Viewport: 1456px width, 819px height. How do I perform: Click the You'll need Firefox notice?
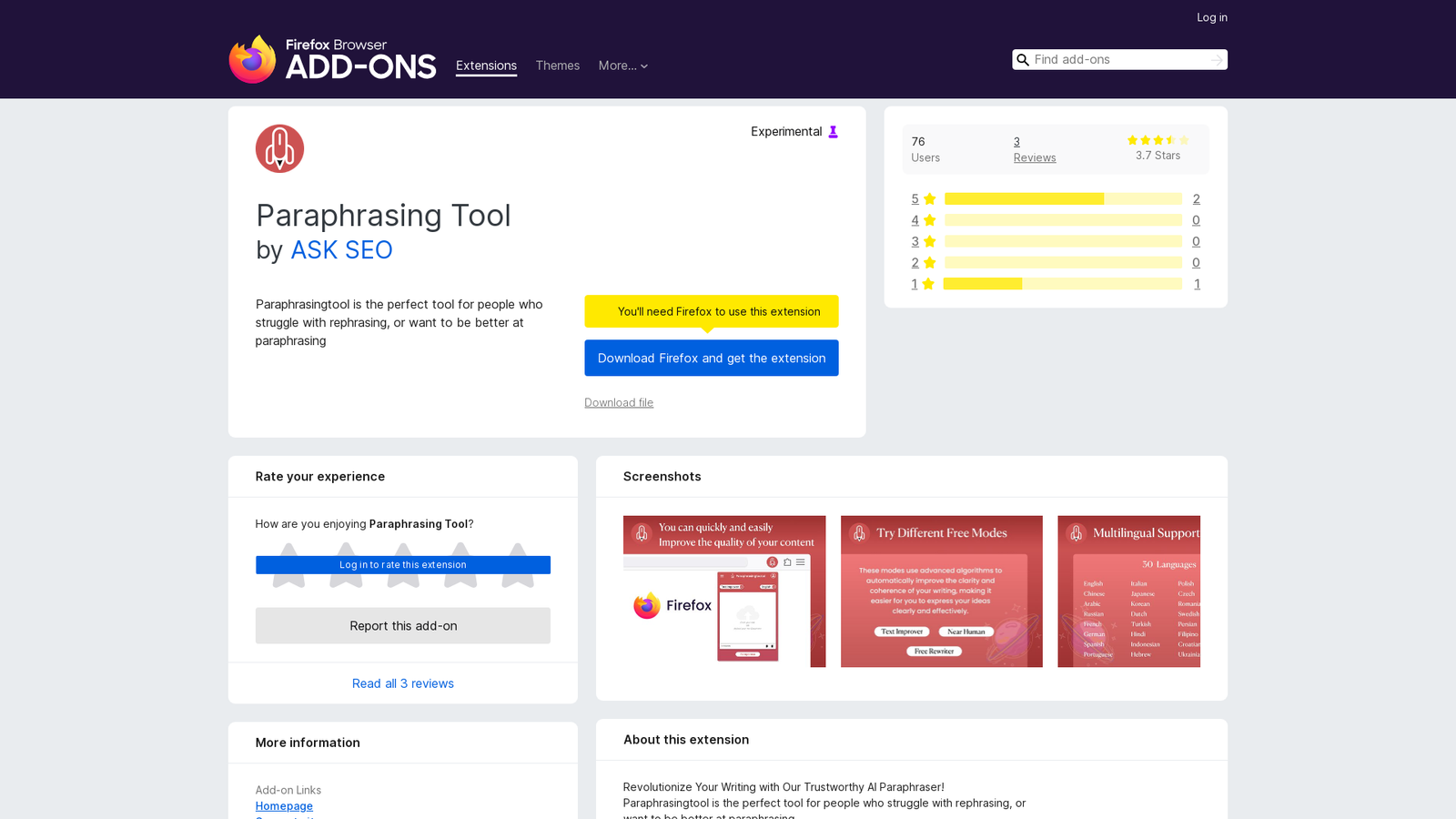click(x=712, y=311)
